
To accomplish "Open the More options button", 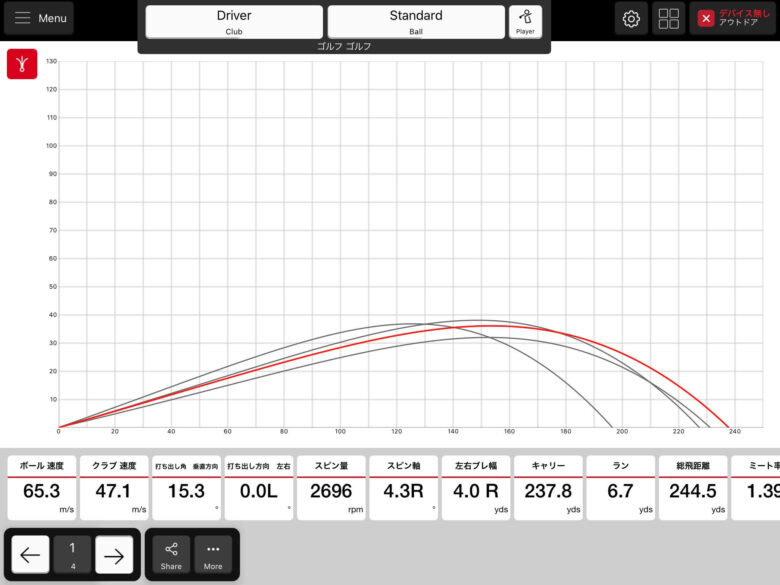I will click(213, 554).
